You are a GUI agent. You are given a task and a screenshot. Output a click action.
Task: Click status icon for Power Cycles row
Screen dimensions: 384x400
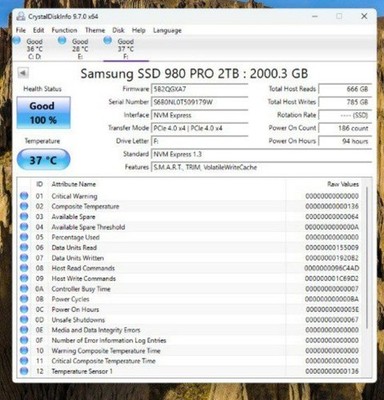24,299
